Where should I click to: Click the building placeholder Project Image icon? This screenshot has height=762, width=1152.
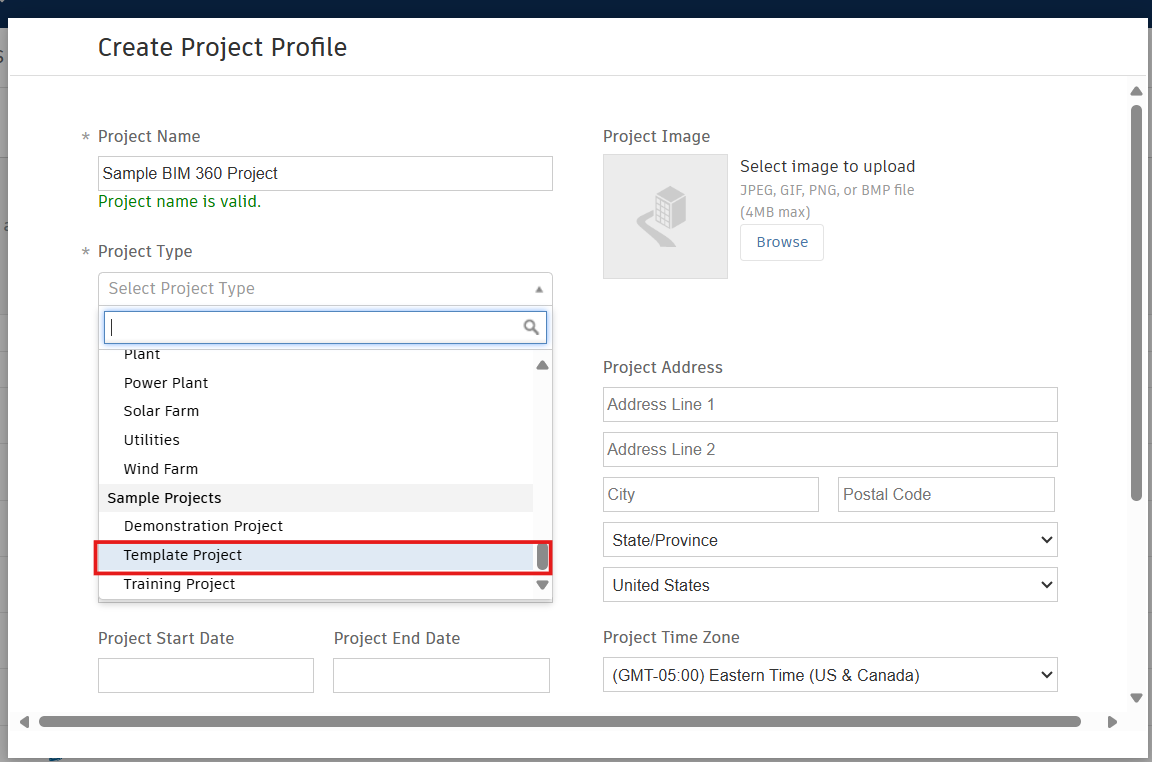tap(665, 216)
